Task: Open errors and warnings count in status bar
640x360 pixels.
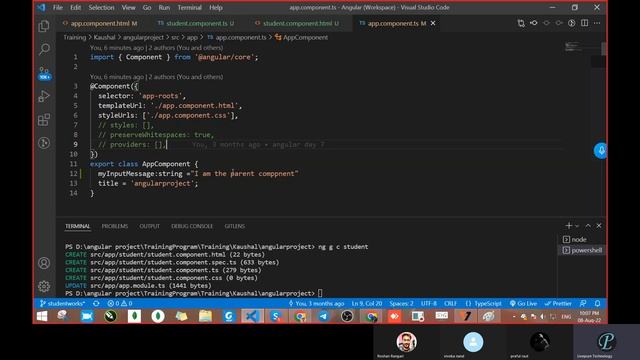Action: 120,303
